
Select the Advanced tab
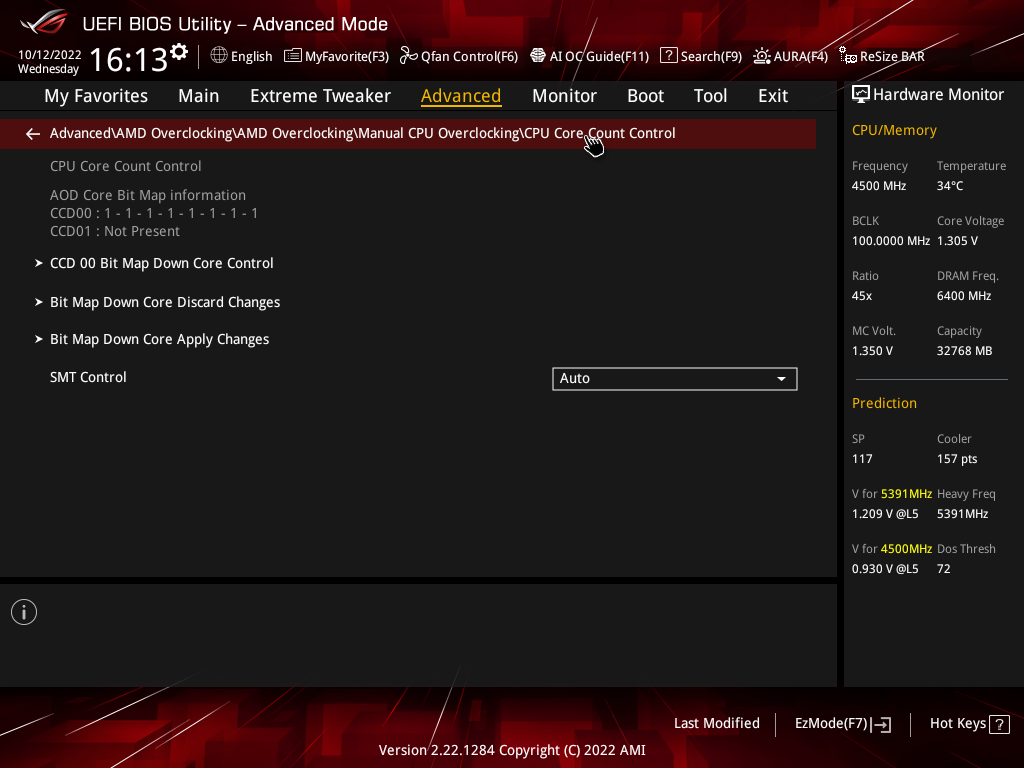[x=461, y=96]
